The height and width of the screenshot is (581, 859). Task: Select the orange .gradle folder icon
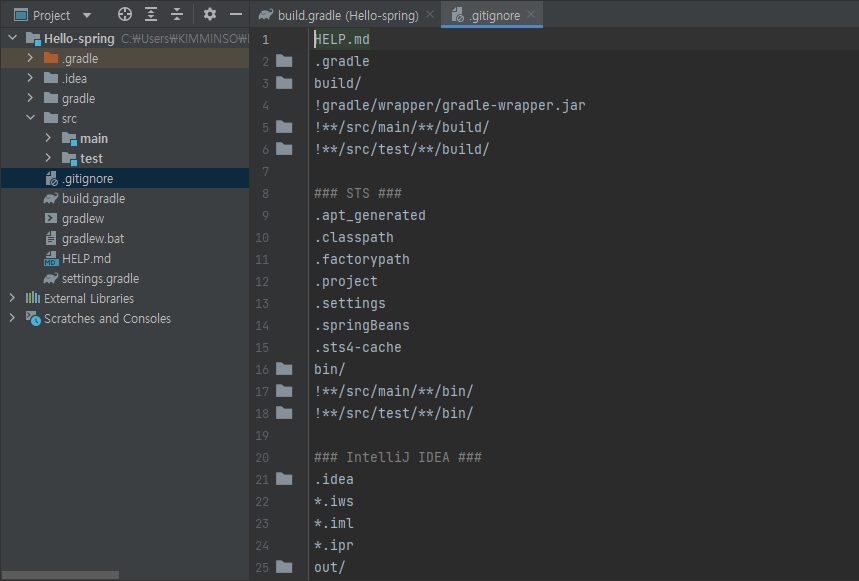[51, 58]
